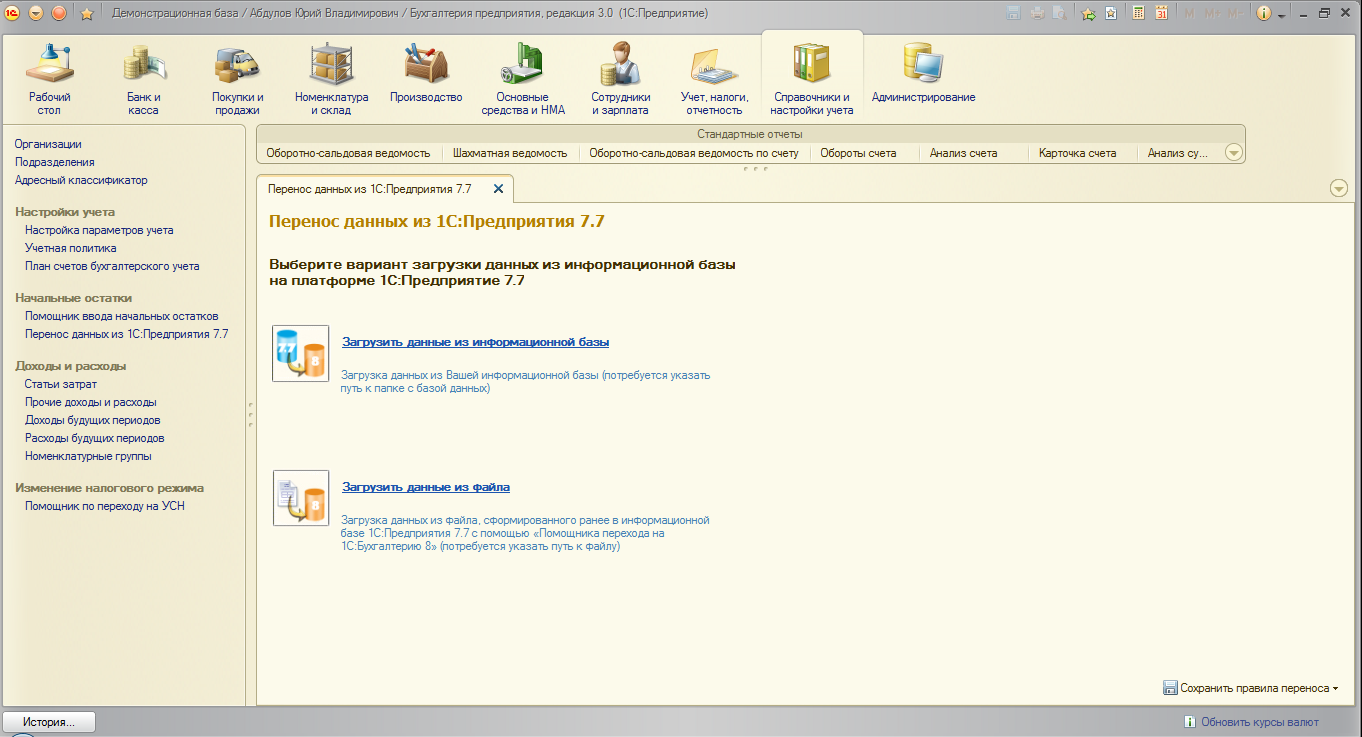Open Настройка параметров учета link
Viewport: 1362px width, 737px height.
point(99,230)
